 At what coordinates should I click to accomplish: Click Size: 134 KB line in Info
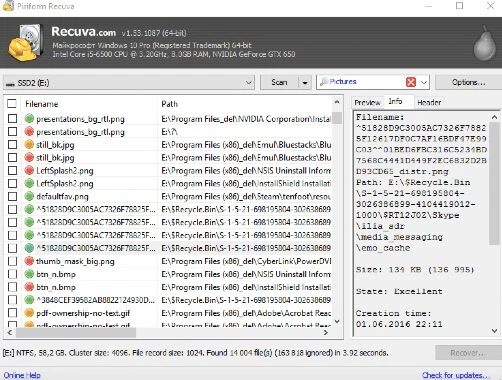coord(415,270)
